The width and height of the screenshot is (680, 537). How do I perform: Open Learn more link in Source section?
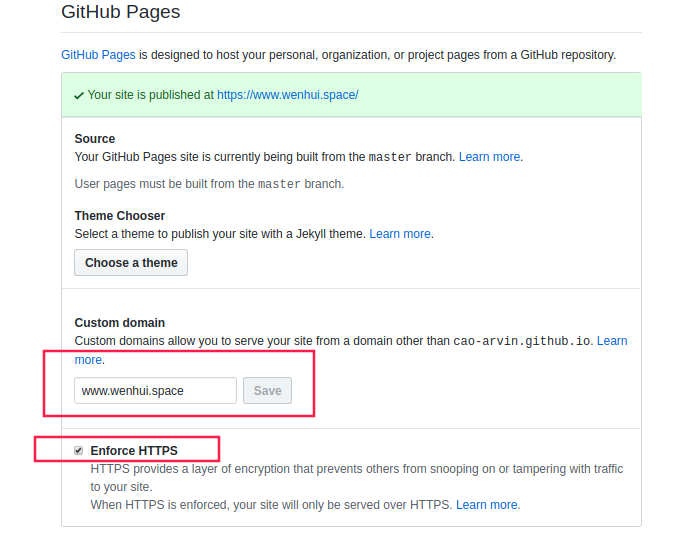pos(489,157)
